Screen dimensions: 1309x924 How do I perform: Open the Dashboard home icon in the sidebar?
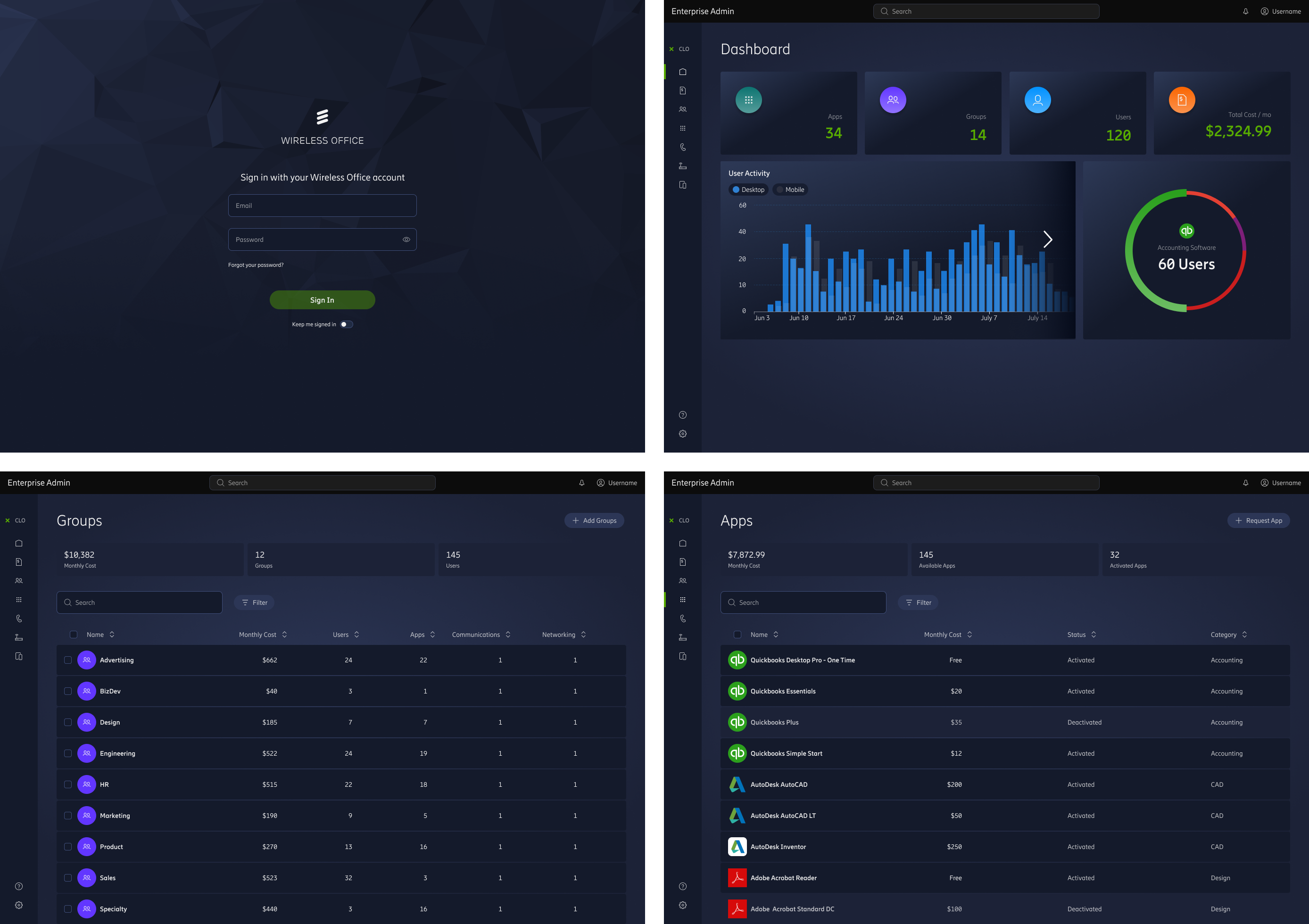682,71
